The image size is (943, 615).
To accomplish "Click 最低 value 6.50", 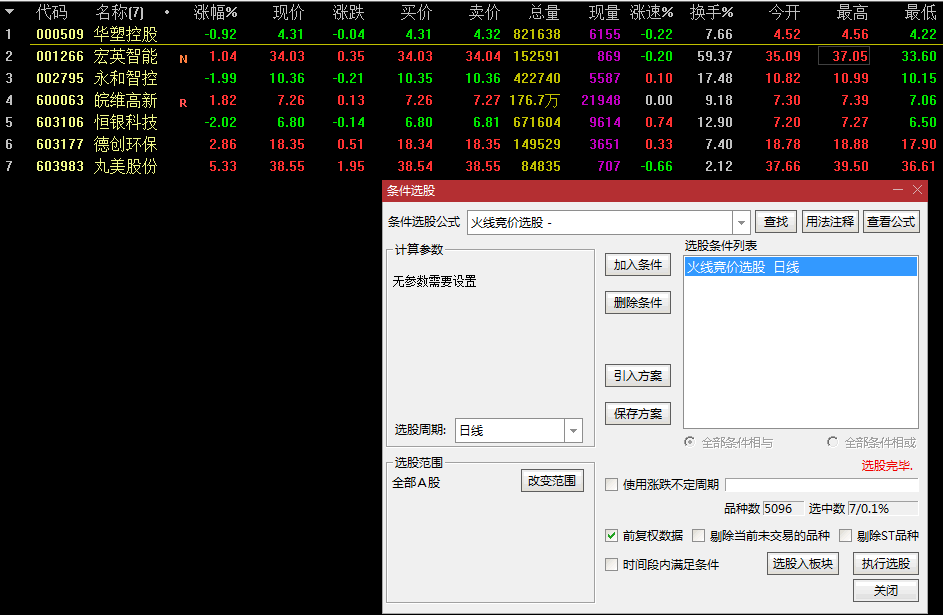I will (x=923, y=122).
